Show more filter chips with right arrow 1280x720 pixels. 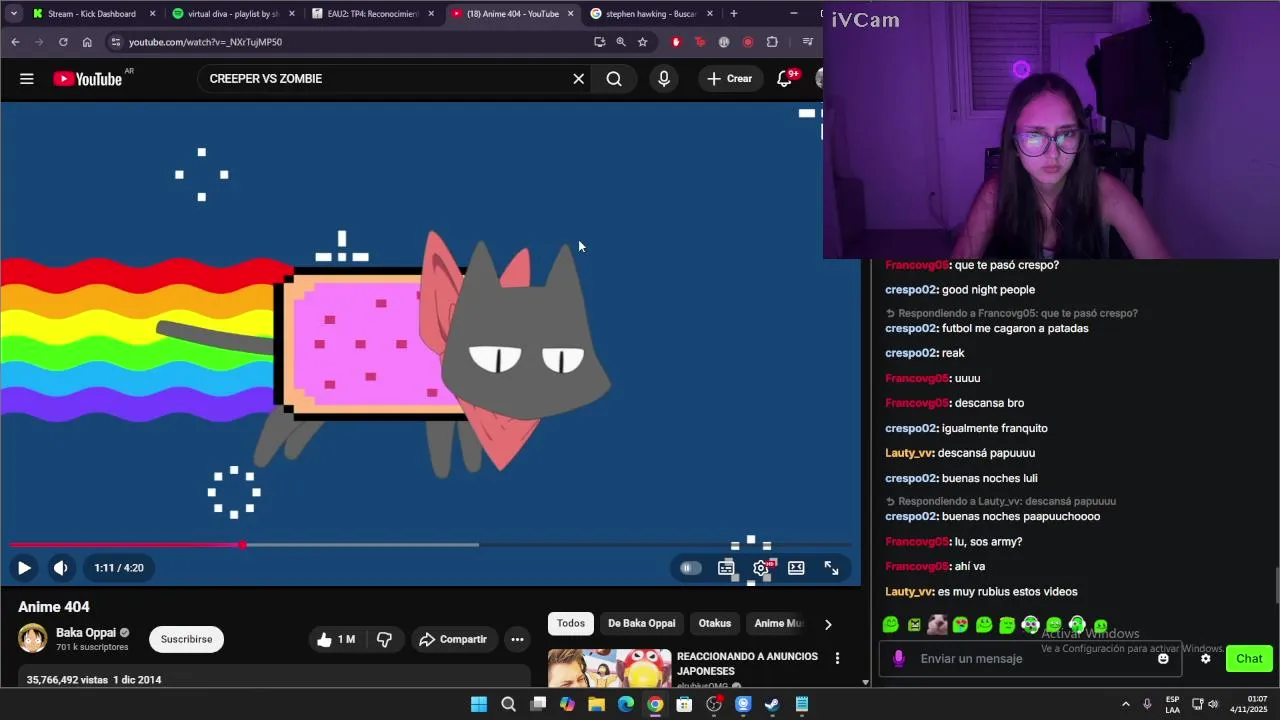828,624
